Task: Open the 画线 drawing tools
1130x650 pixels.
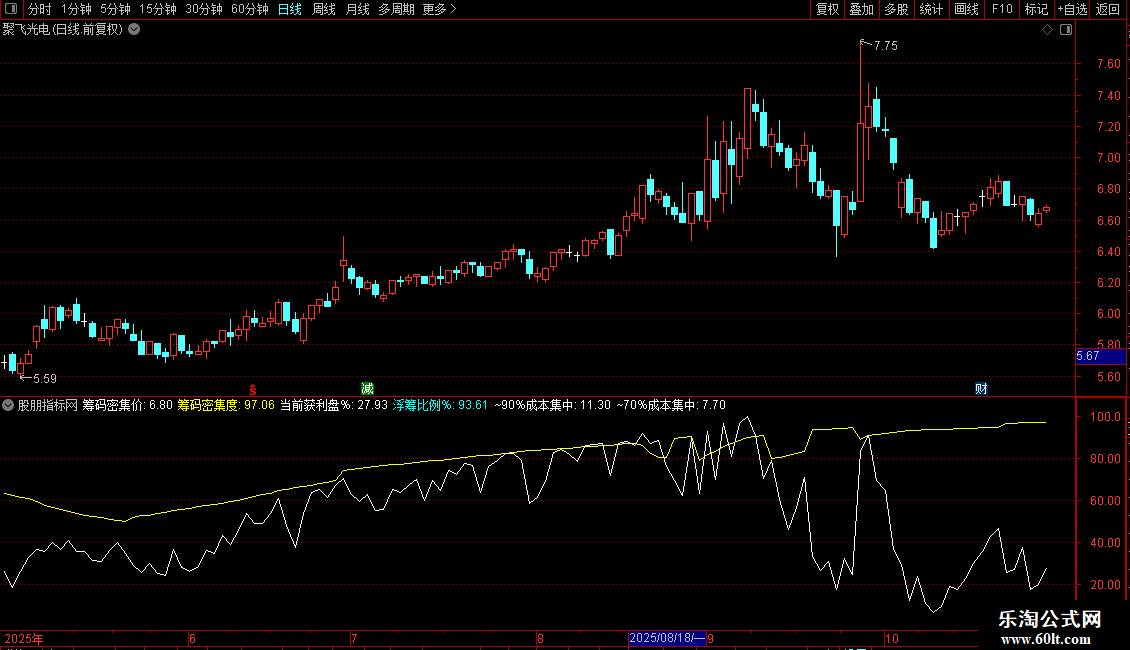Action: click(x=966, y=9)
